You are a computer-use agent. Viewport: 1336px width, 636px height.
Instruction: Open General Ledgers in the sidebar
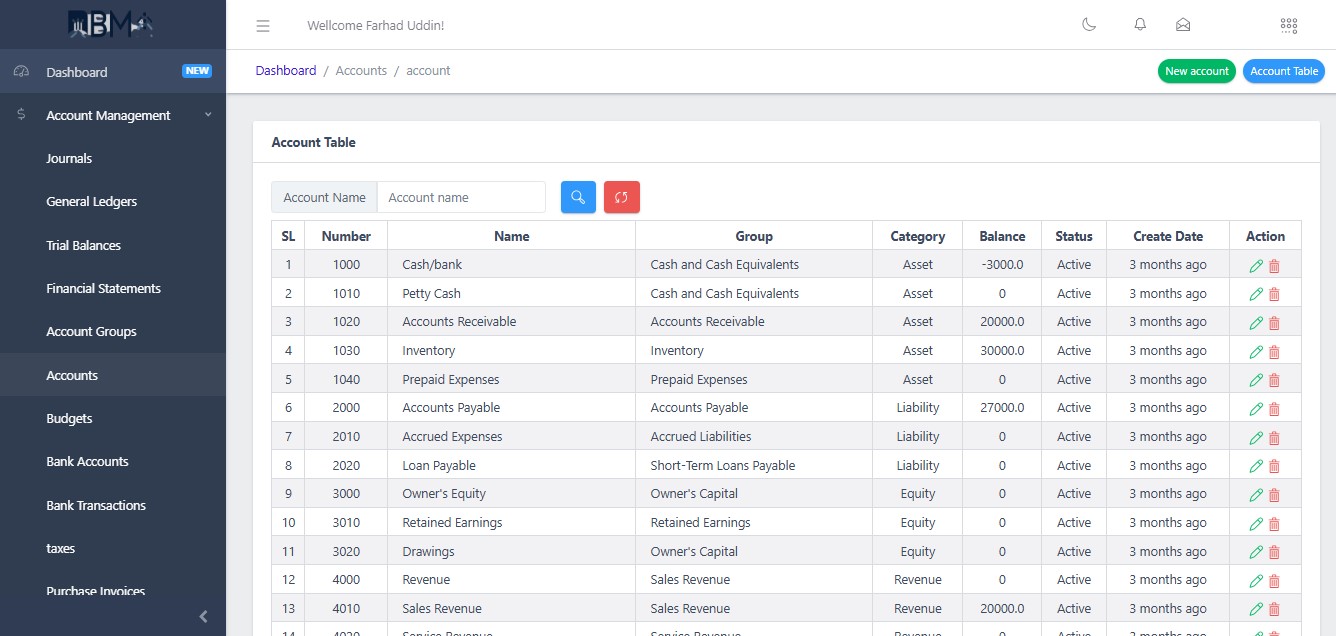click(113, 201)
